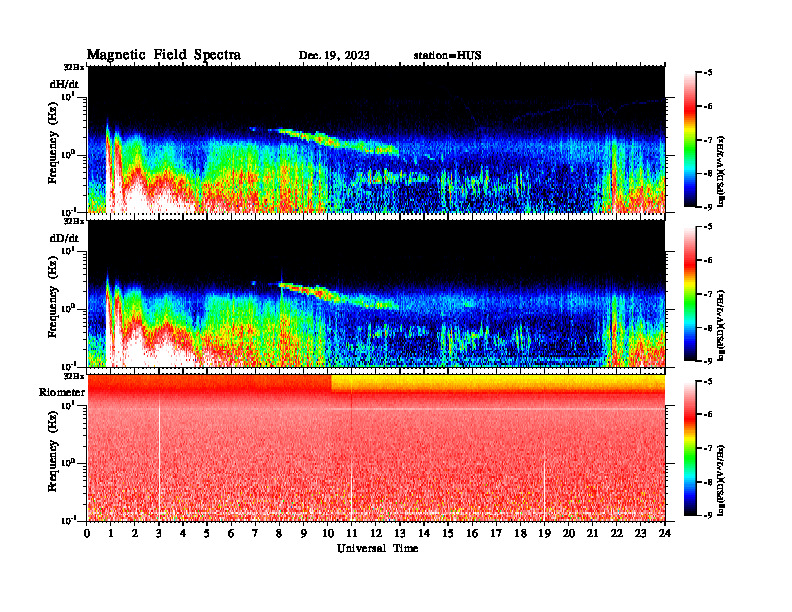The width and height of the screenshot is (792, 612).
Task: Click the -5 tick on Riometer color bar
Action: [708, 382]
